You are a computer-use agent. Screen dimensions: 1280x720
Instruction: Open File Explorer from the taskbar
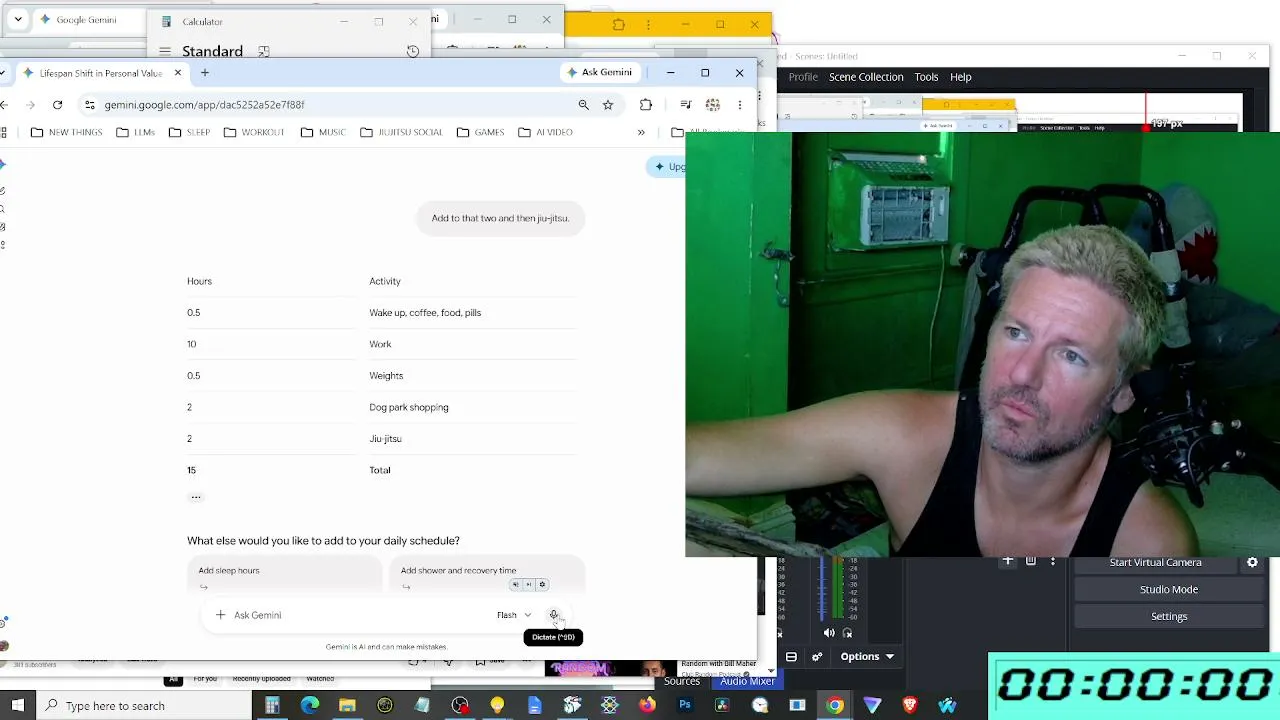[347, 706]
